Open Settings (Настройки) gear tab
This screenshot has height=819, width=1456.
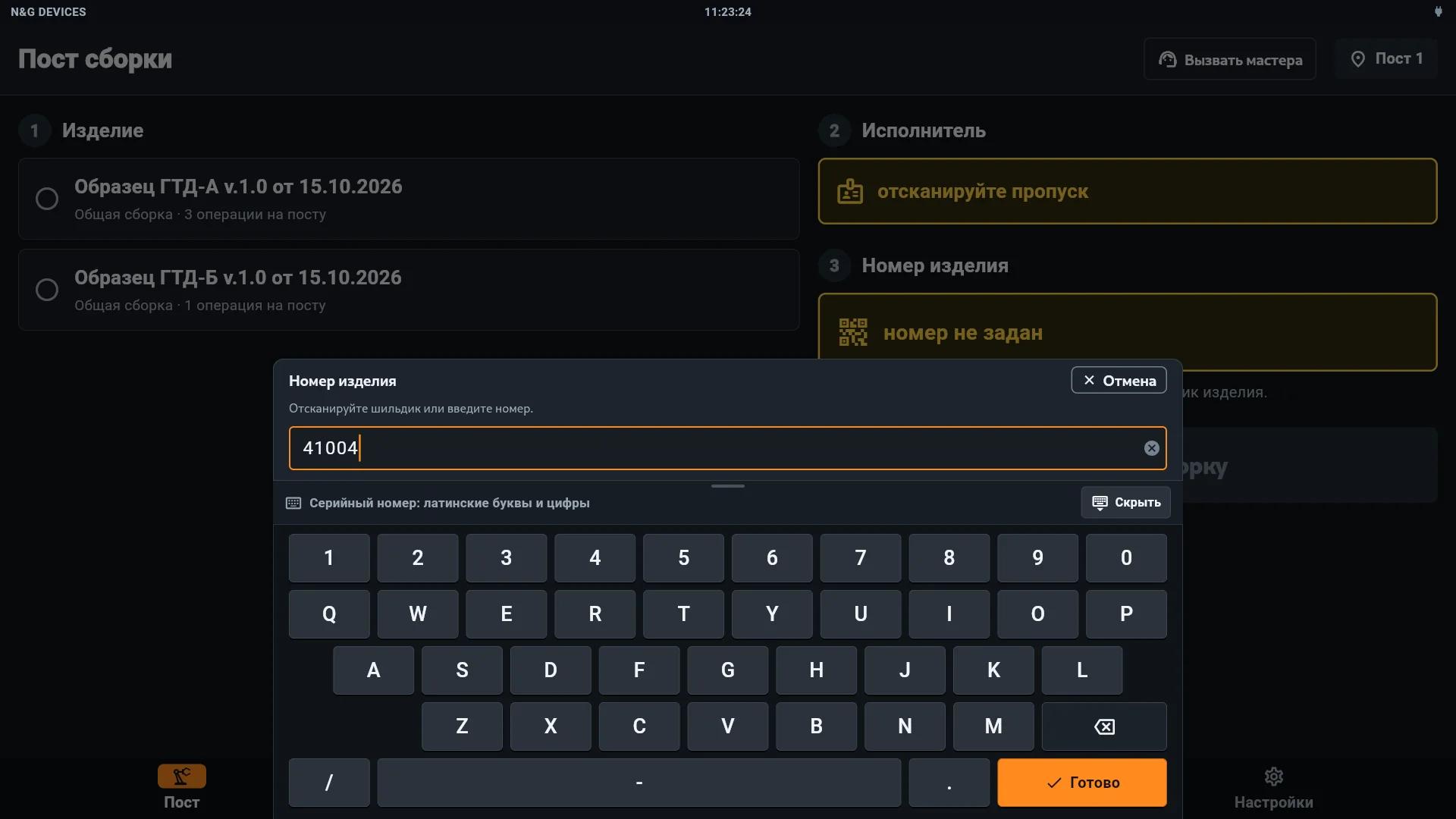point(1273,789)
